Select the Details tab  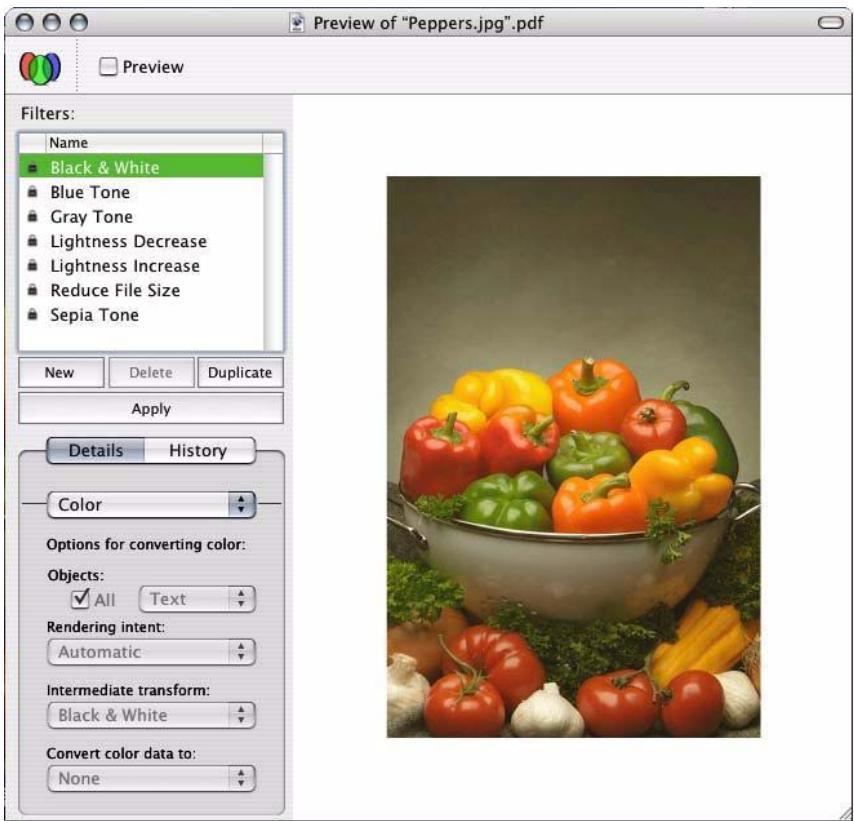tap(96, 451)
